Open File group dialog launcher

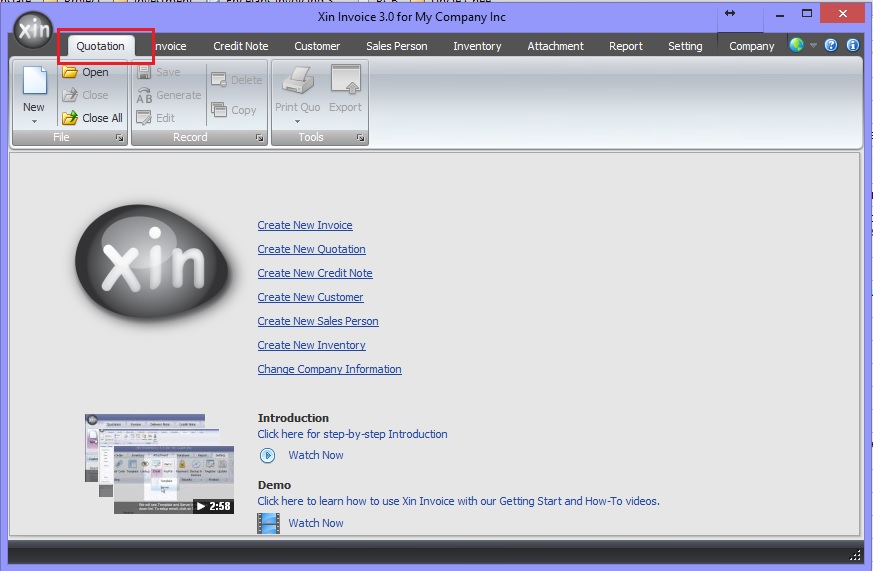[x=119, y=137]
